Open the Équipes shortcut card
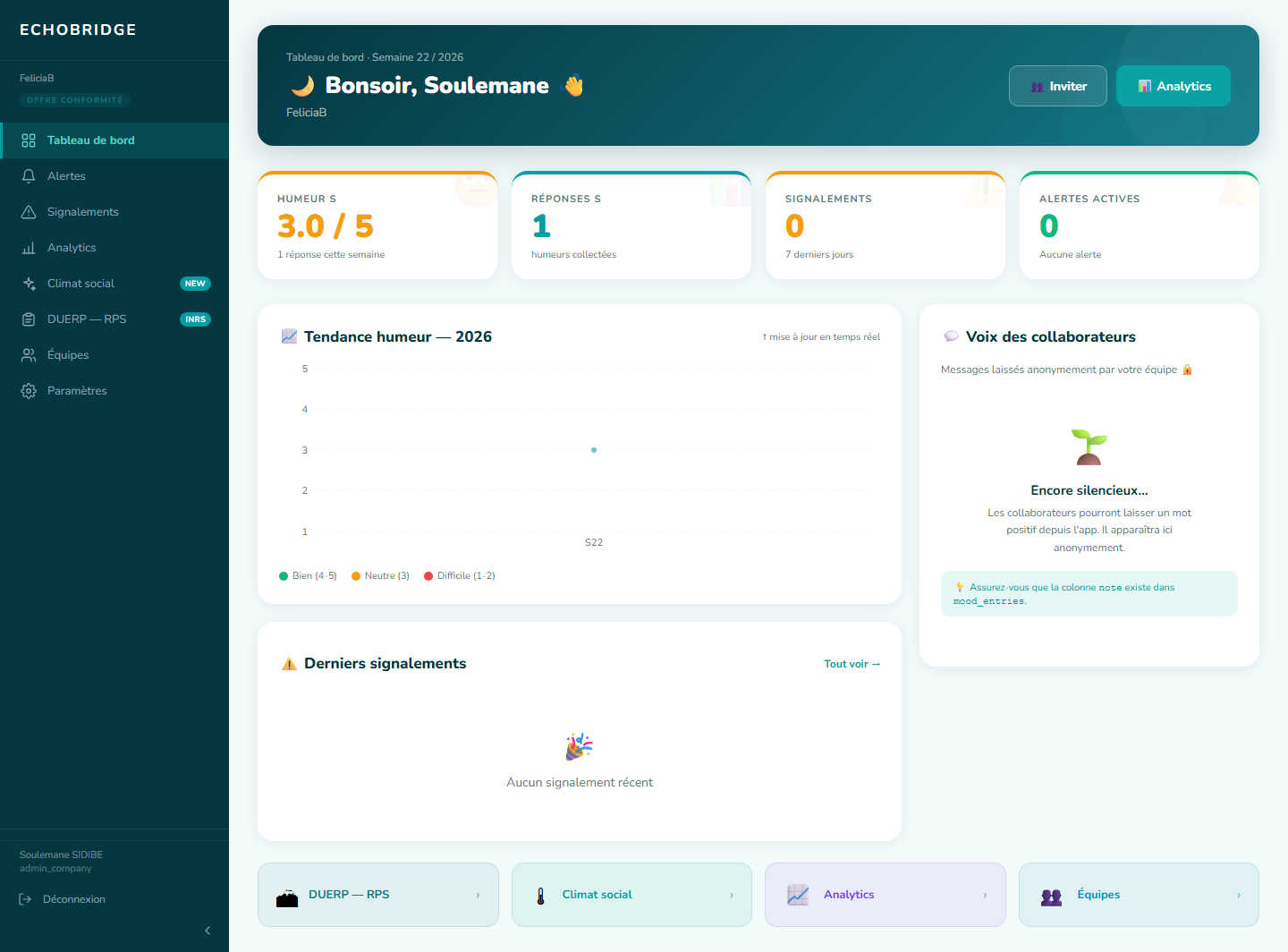The height and width of the screenshot is (952, 1288). tap(1139, 895)
